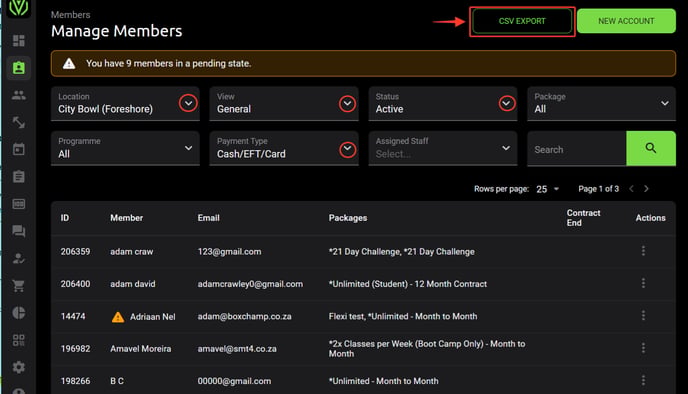Click the Email column header
Screen dimensions: 688x394
pyautogui.click(x=208, y=218)
